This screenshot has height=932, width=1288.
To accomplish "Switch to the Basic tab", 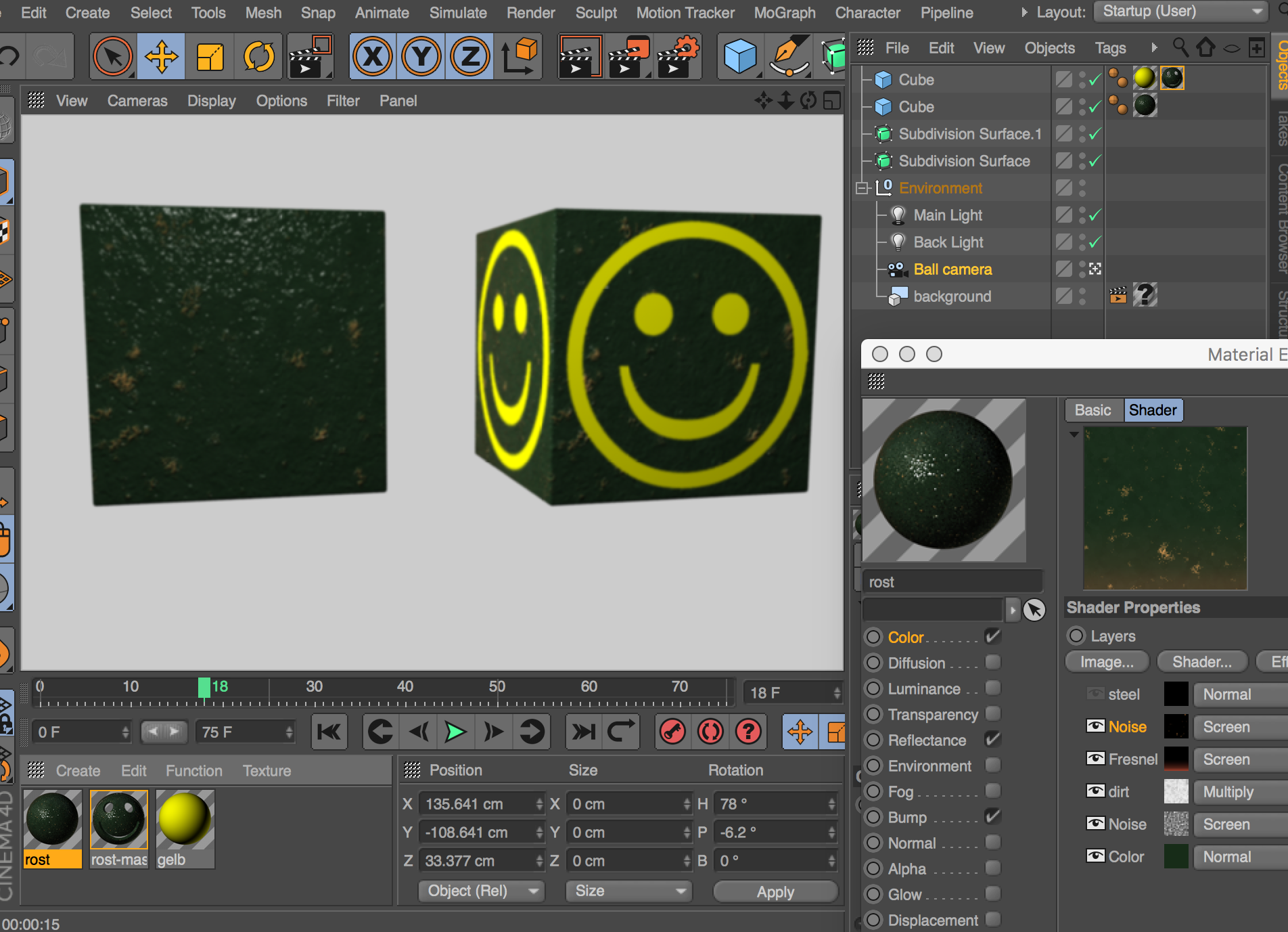I will [1092, 410].
